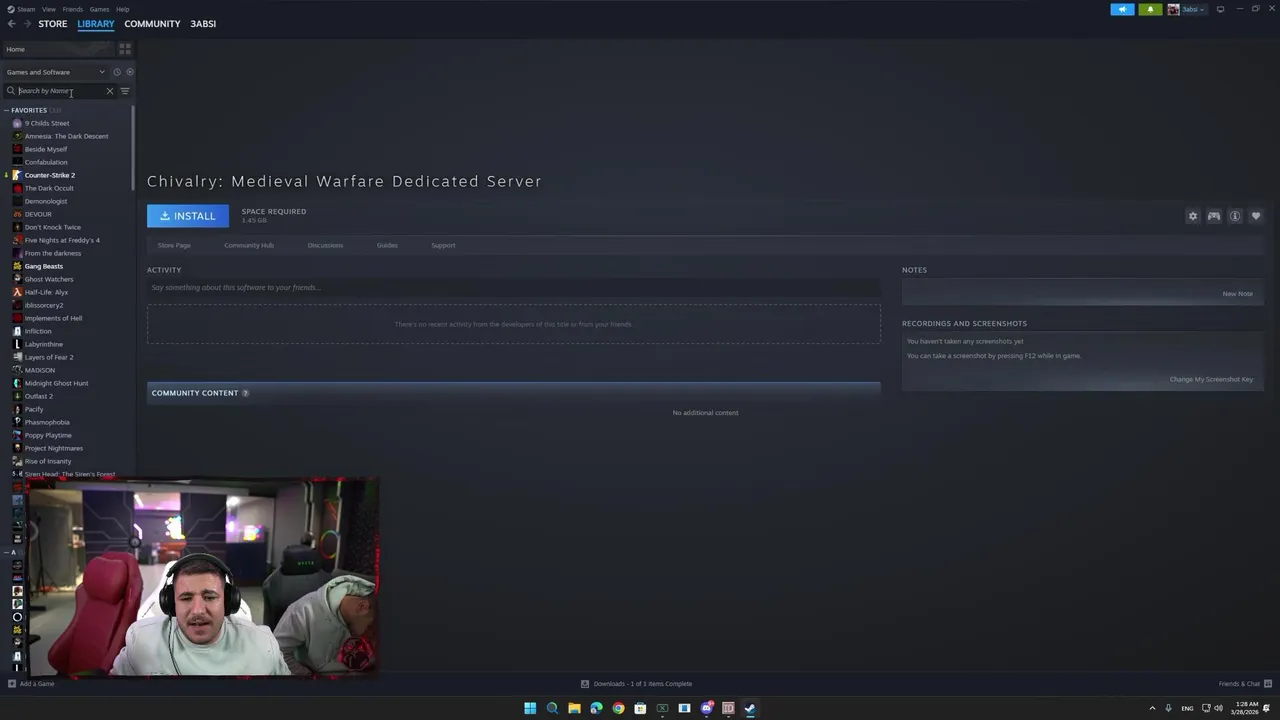Select Phasmophobia in the library list
The image size is (1280, 720).
tap(47, 422)
